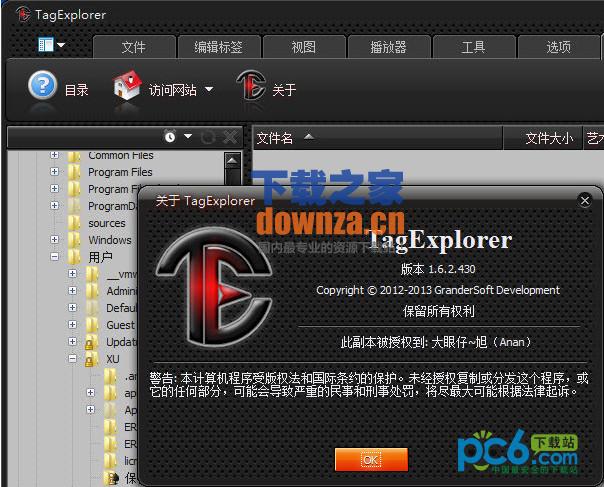Expand the Windows tree node
The height and width of the screenshot is (487, 604).
click(x=54, y=240)
